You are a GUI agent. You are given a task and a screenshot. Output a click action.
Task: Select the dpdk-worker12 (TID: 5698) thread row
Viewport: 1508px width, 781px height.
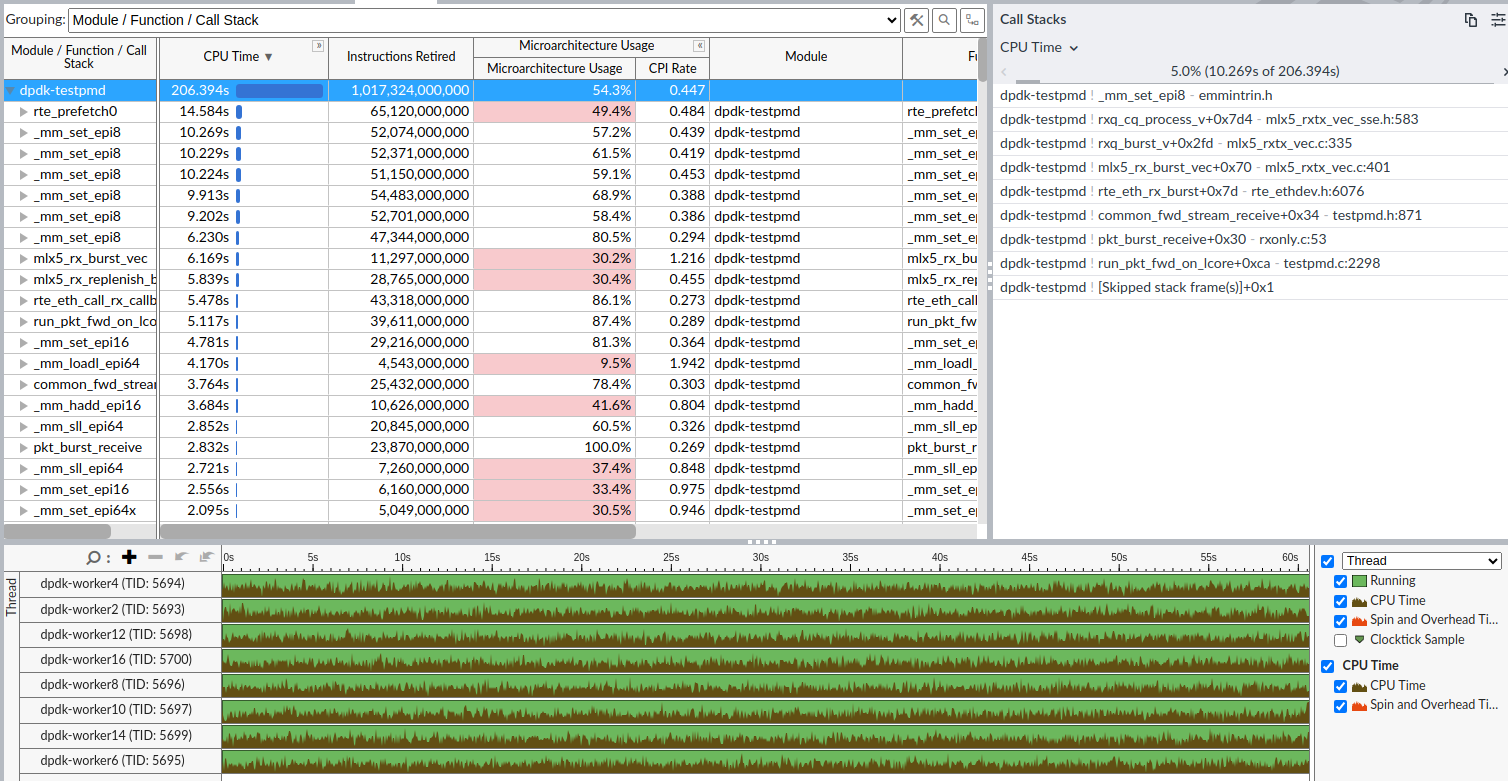pyautogui.click(x=112, y=634)
